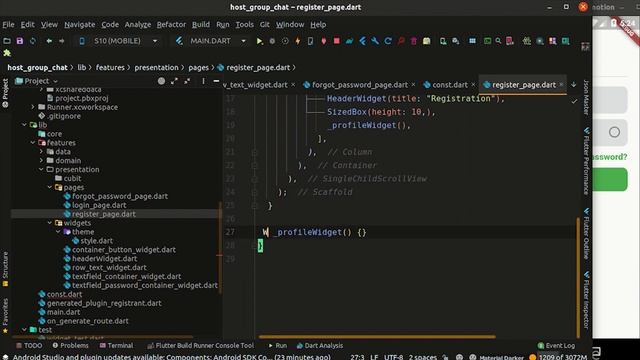The width and height of the screenshot is (640, 360).
Task: Open the Flutter Inspector side panel
Action: tap(587, 300)
